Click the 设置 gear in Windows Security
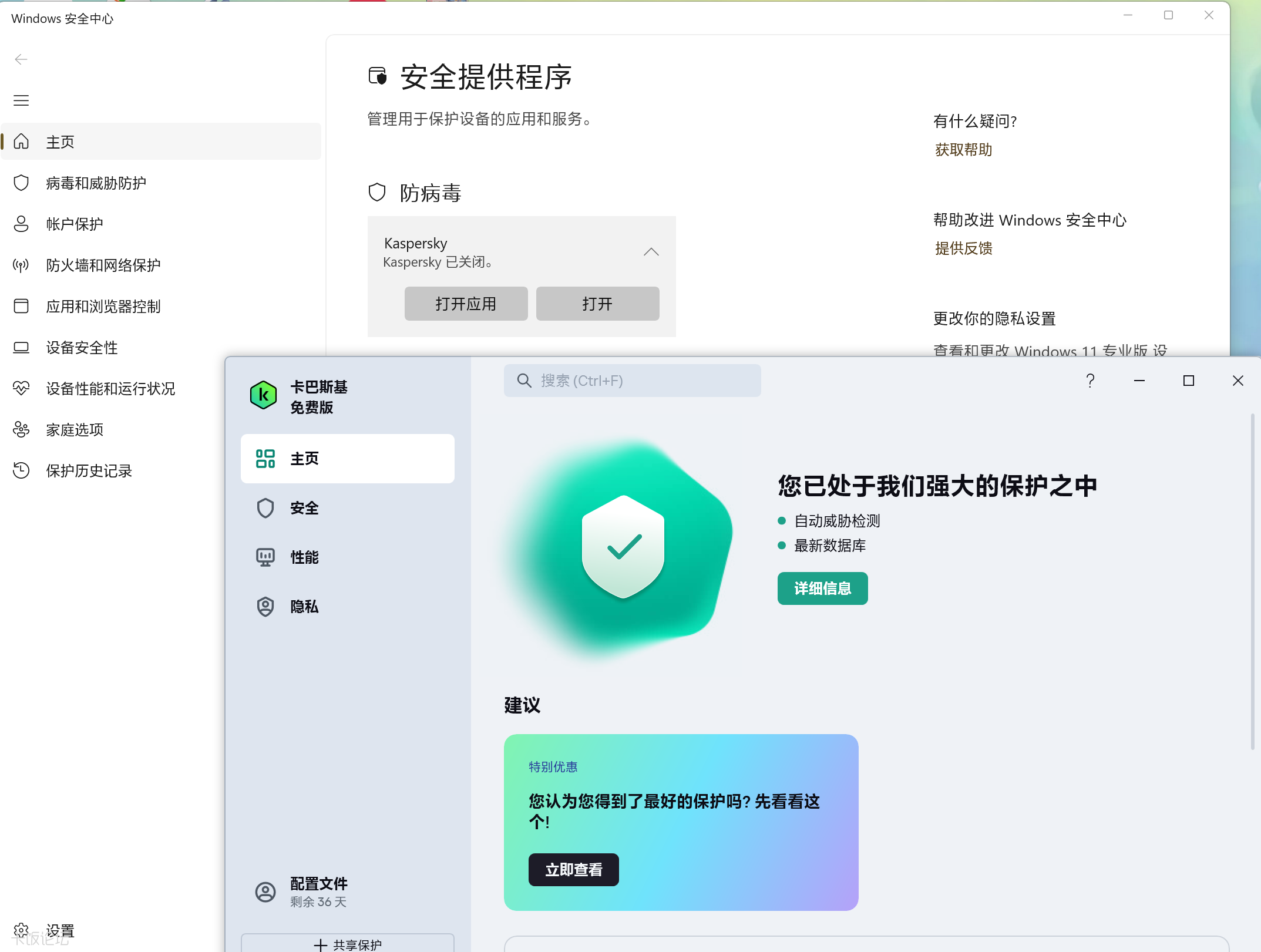This screenshot has width=1261, height=952. (x=21, y=930)
